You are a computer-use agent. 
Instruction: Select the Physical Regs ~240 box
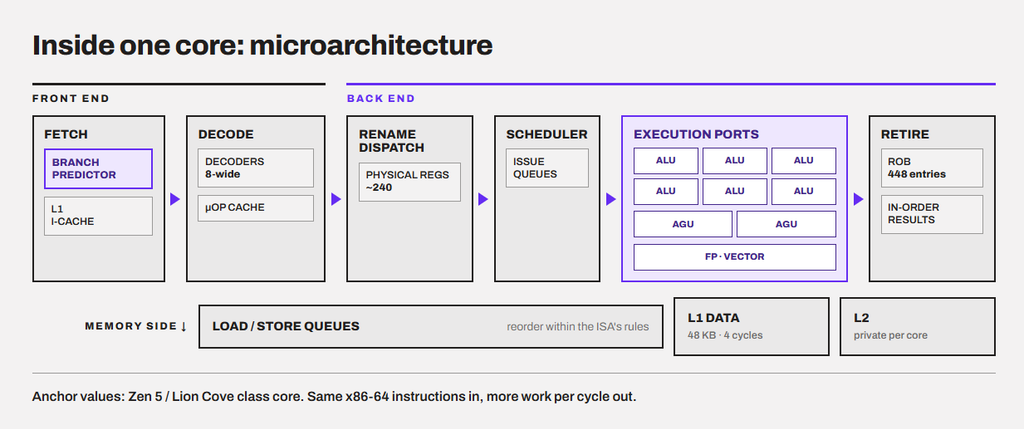pyautogui.click(x=409, y=182)
